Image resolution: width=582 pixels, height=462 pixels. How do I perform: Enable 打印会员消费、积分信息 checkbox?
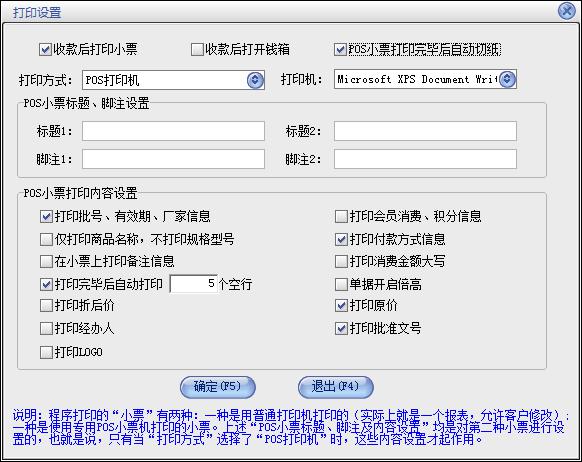click(x=341, y=216)
